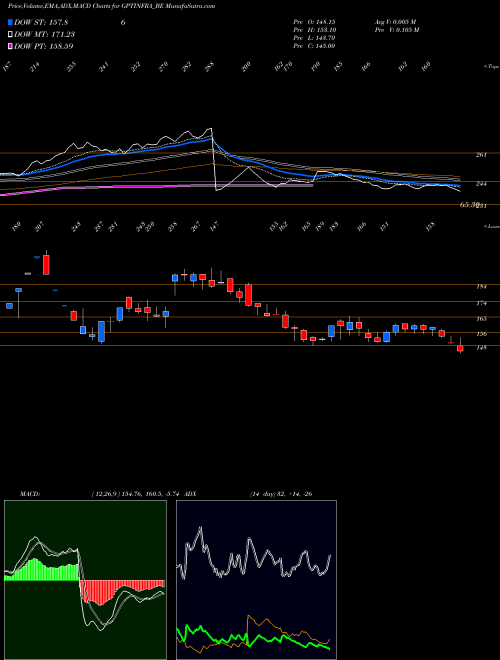Select the 'DOW ST: 157.8' legend text
The height and width of the screenshot is (660, 500).
click(41, 22)
